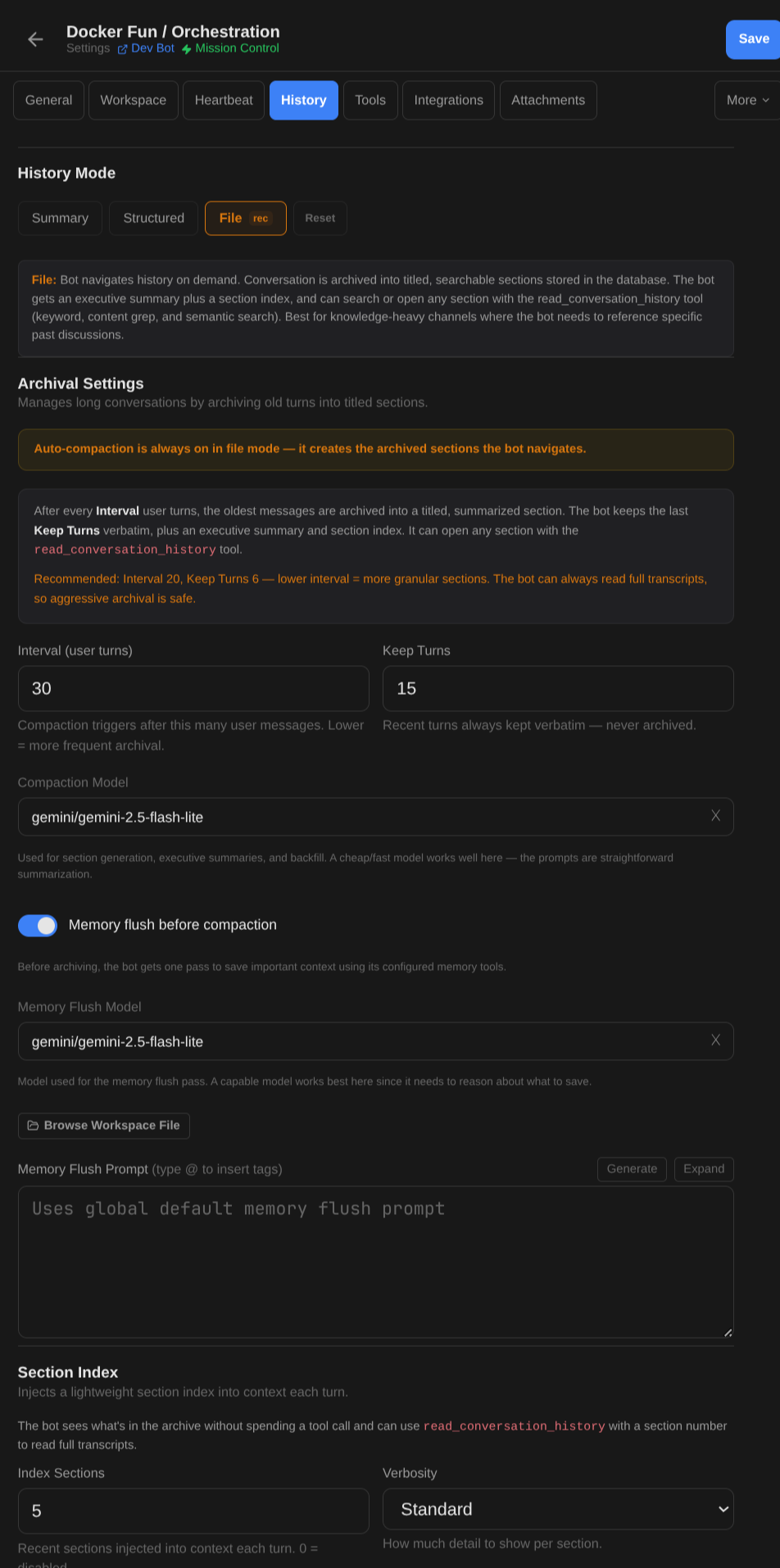
Task: Open the Integrations tab
Action: [448, 100]
